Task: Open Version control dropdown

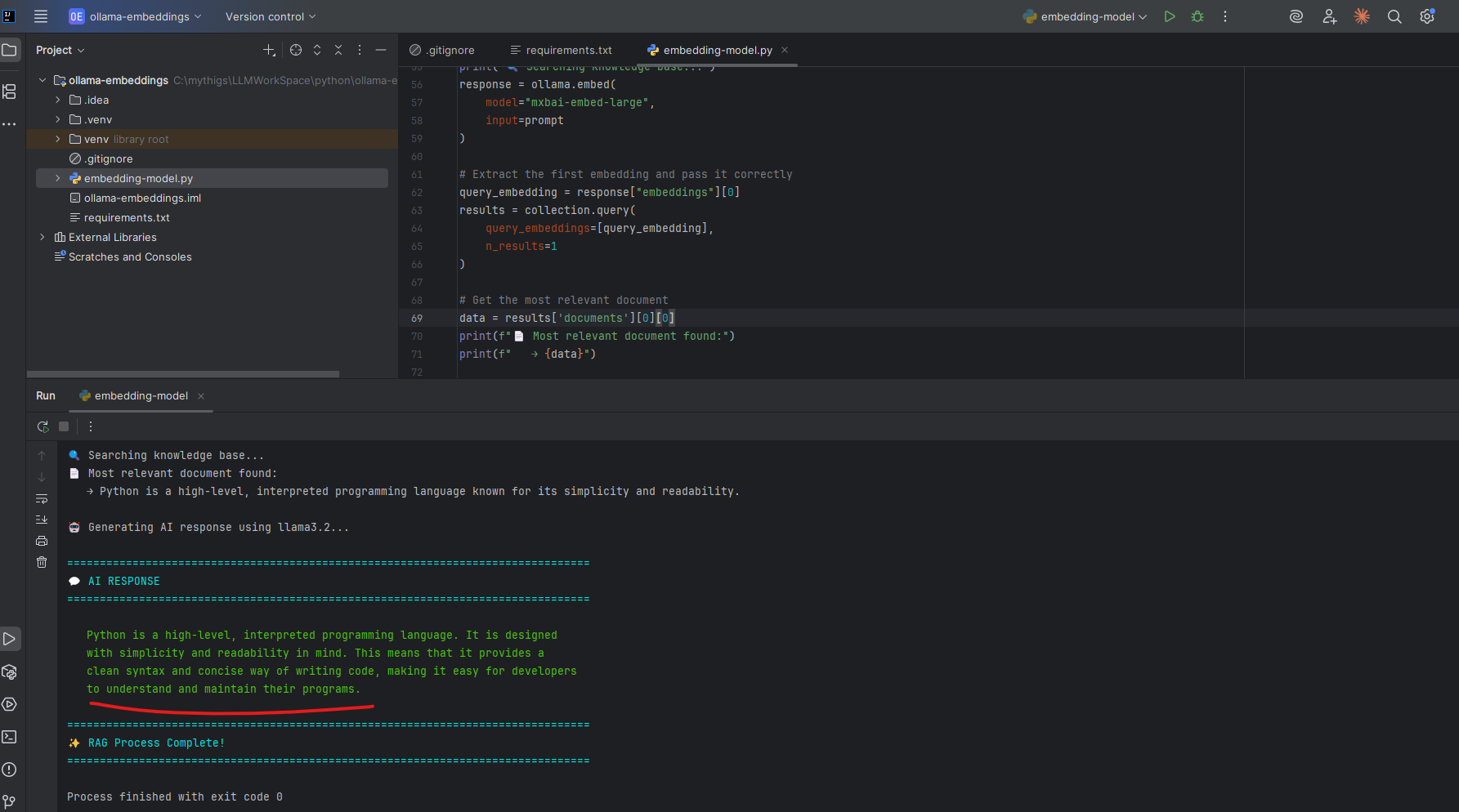Action: click(271, 16)
